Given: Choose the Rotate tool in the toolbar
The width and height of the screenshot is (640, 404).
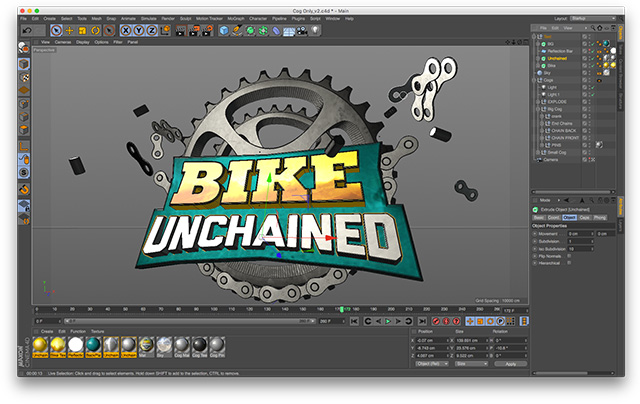Looking at the screenshot, I should tap(95, 30).
